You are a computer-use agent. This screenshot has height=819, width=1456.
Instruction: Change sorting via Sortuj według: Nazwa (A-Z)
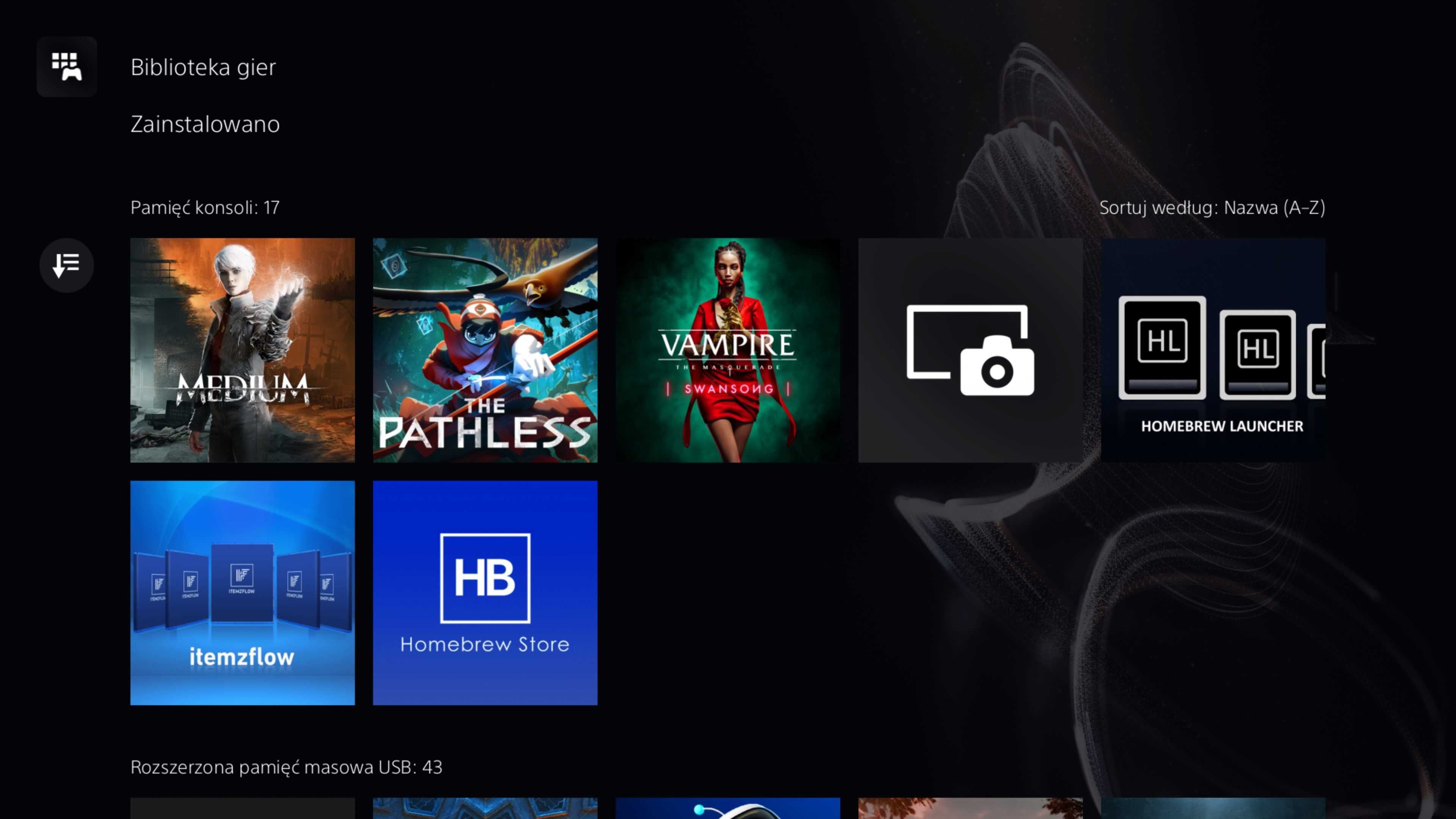point(1212,207)
